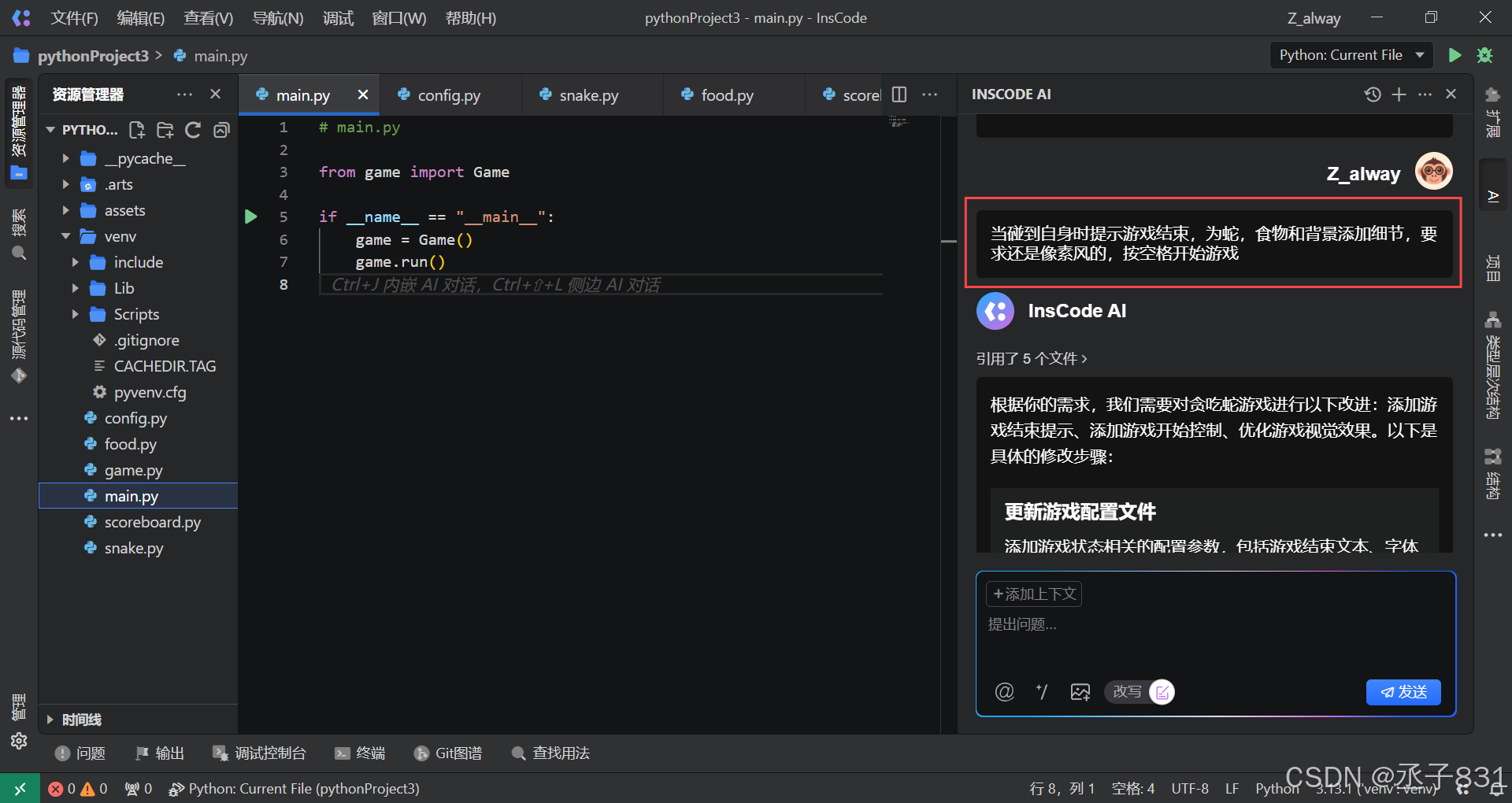Open Python: Current File run configuration dropdown
This screenshot has height=803, width=1512.
coord(1351,55)
